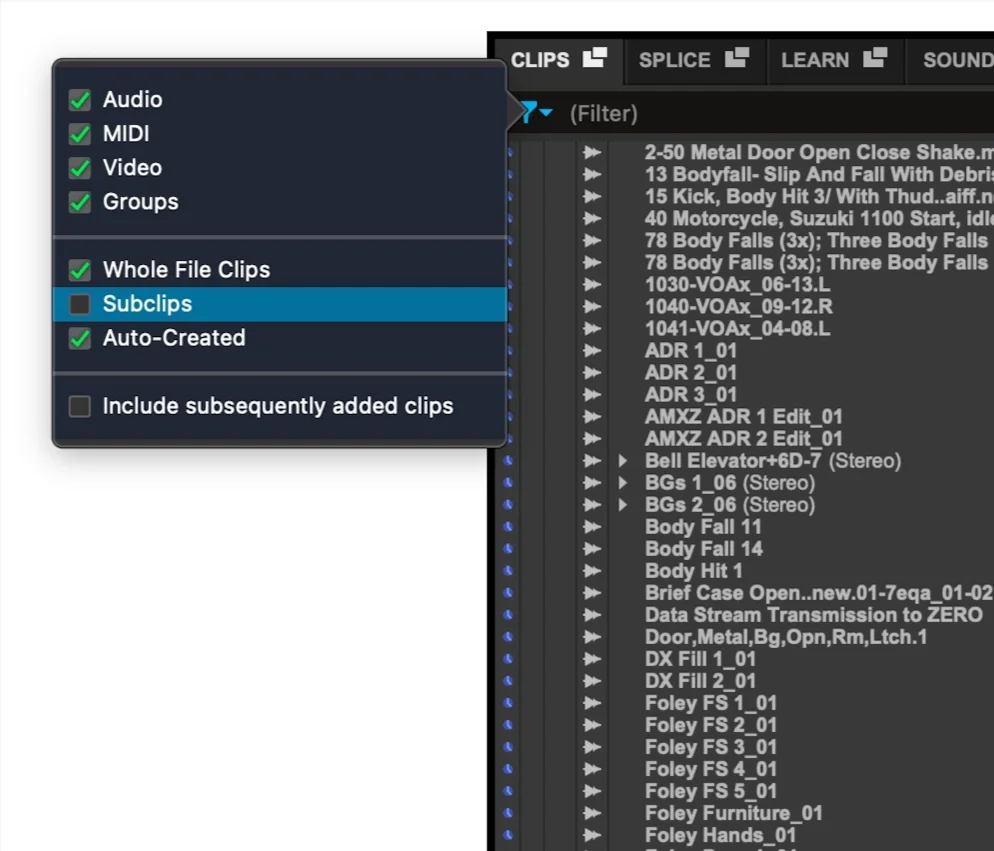Screen dimensions: 994x851
Task: Select the Foley FS 4_01 clip
Action: click(711, 769)
